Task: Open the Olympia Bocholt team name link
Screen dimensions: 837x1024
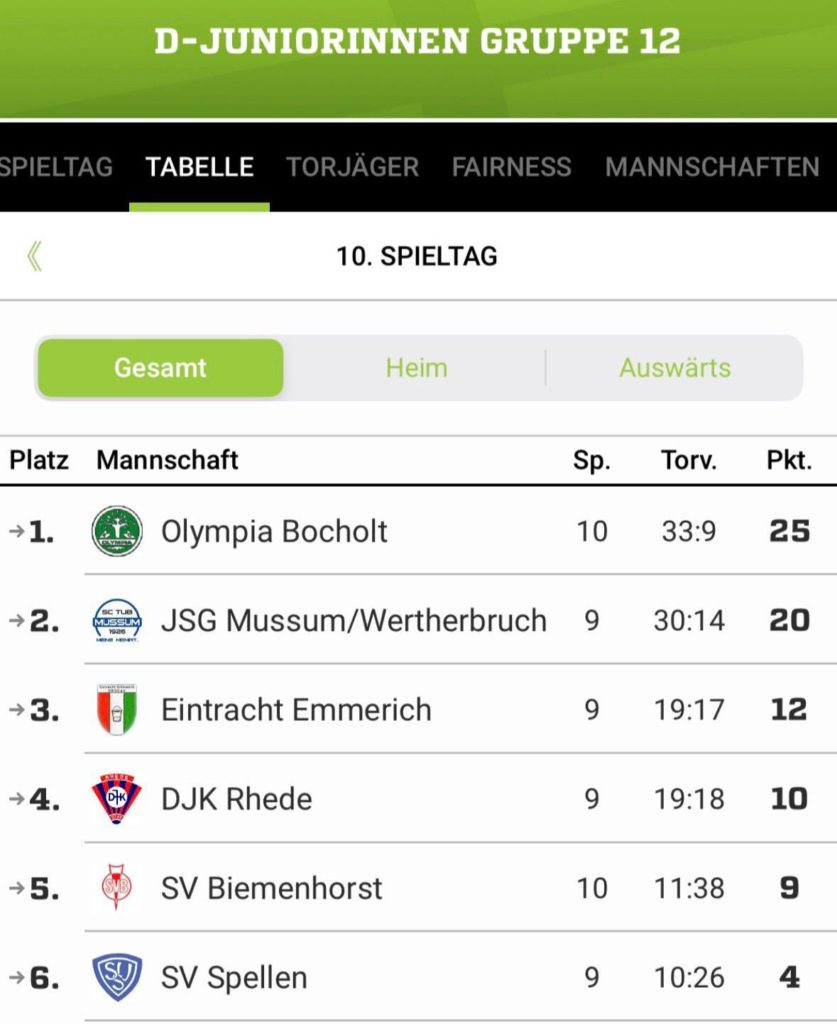Action: 274,531
